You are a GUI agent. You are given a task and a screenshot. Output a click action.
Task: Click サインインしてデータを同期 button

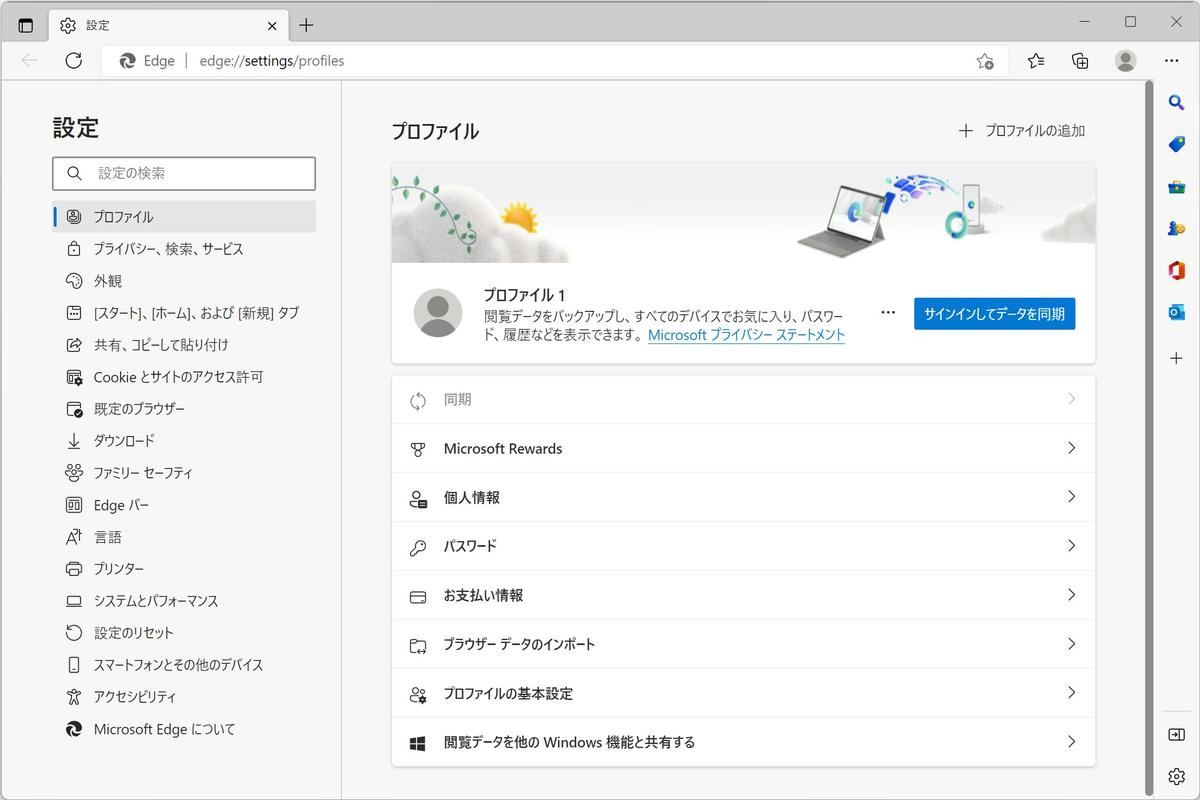(994, 314)
